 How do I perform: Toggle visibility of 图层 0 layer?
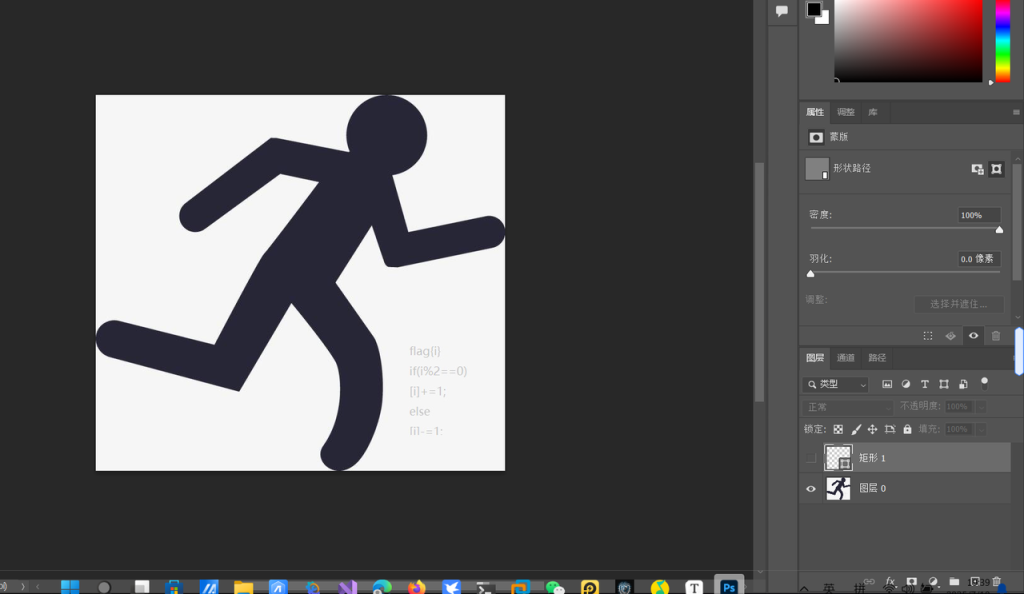click(811, 489)
